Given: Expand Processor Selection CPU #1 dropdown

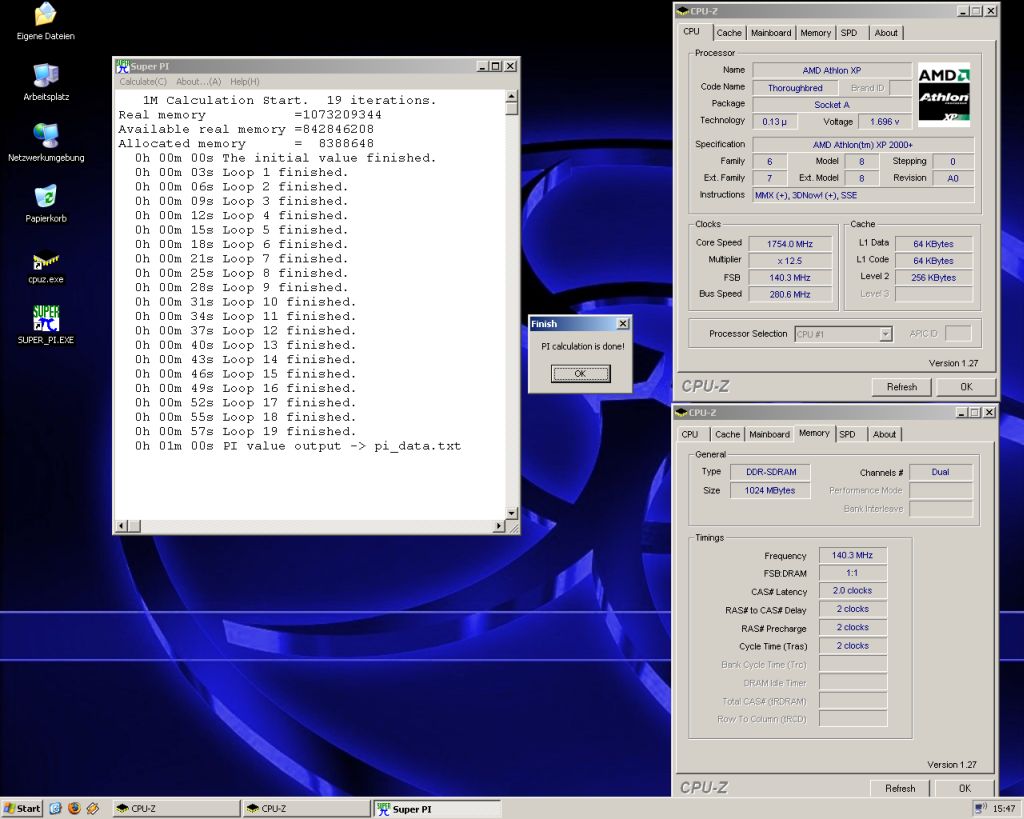Looking at the screenshot, I should click(x=886, y=334).
